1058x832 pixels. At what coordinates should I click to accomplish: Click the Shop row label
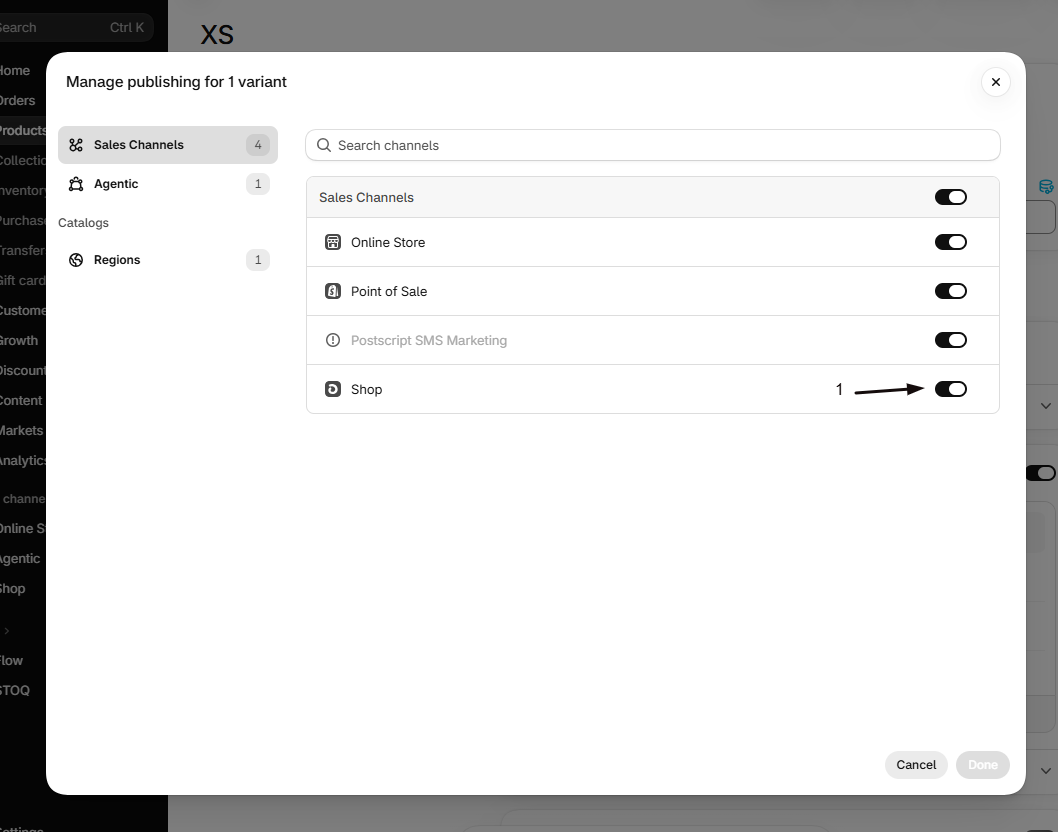point(366,389)
